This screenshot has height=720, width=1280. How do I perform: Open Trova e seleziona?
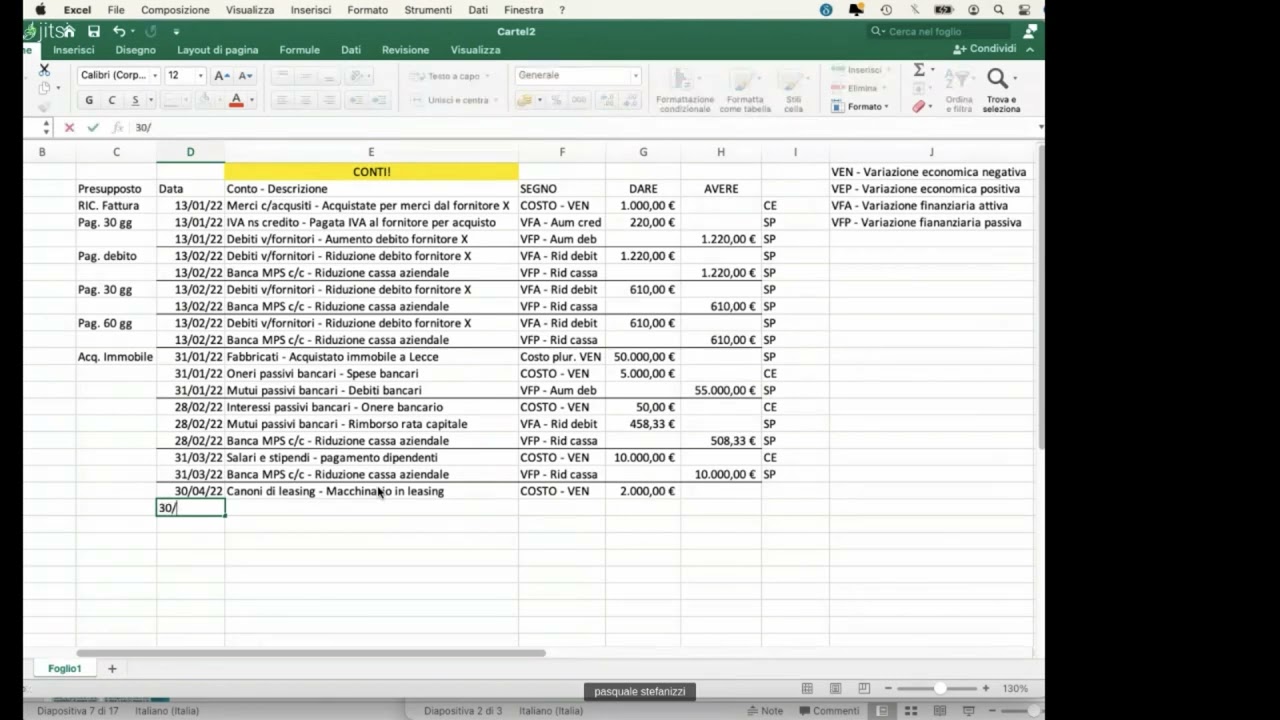(x=1001, y=90)
